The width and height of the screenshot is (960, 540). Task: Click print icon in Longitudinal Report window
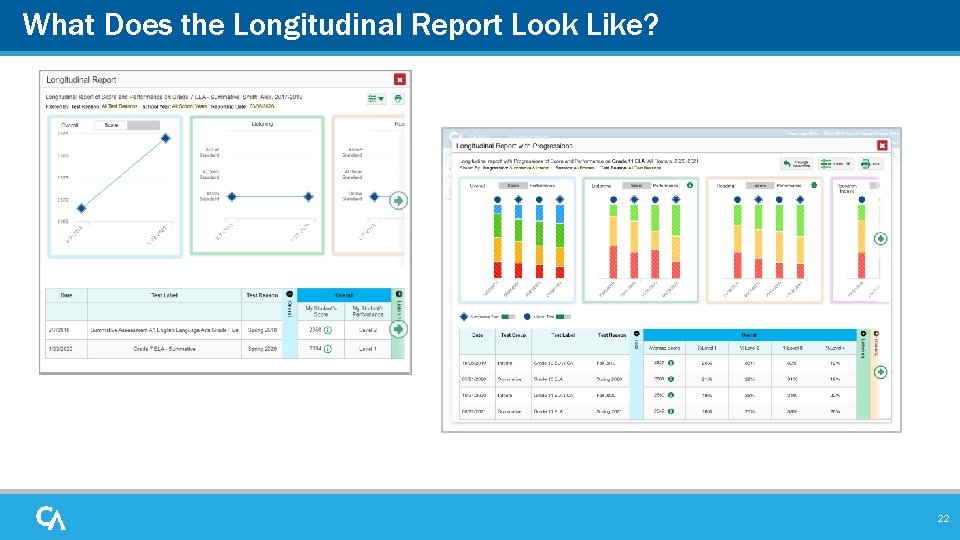point(398,99)
